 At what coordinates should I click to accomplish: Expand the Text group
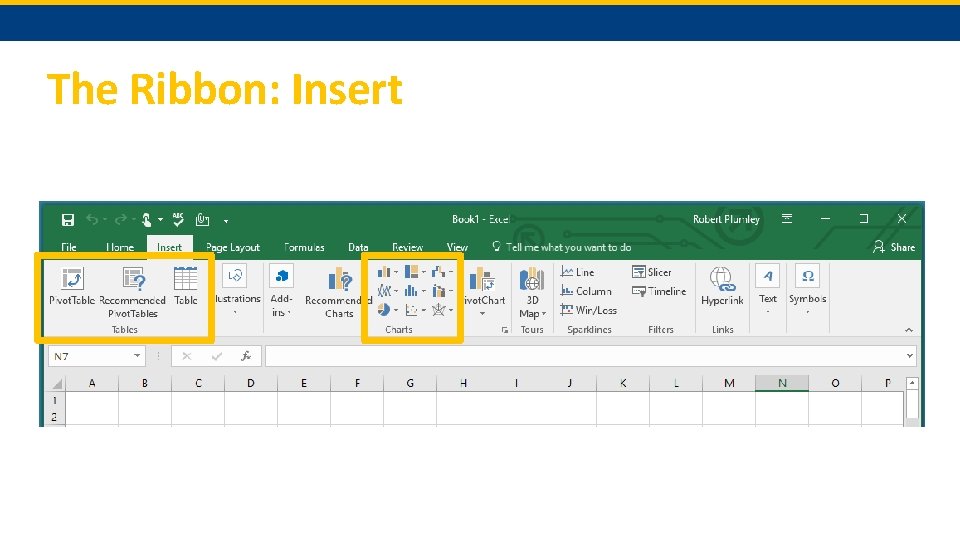[768, 290]
